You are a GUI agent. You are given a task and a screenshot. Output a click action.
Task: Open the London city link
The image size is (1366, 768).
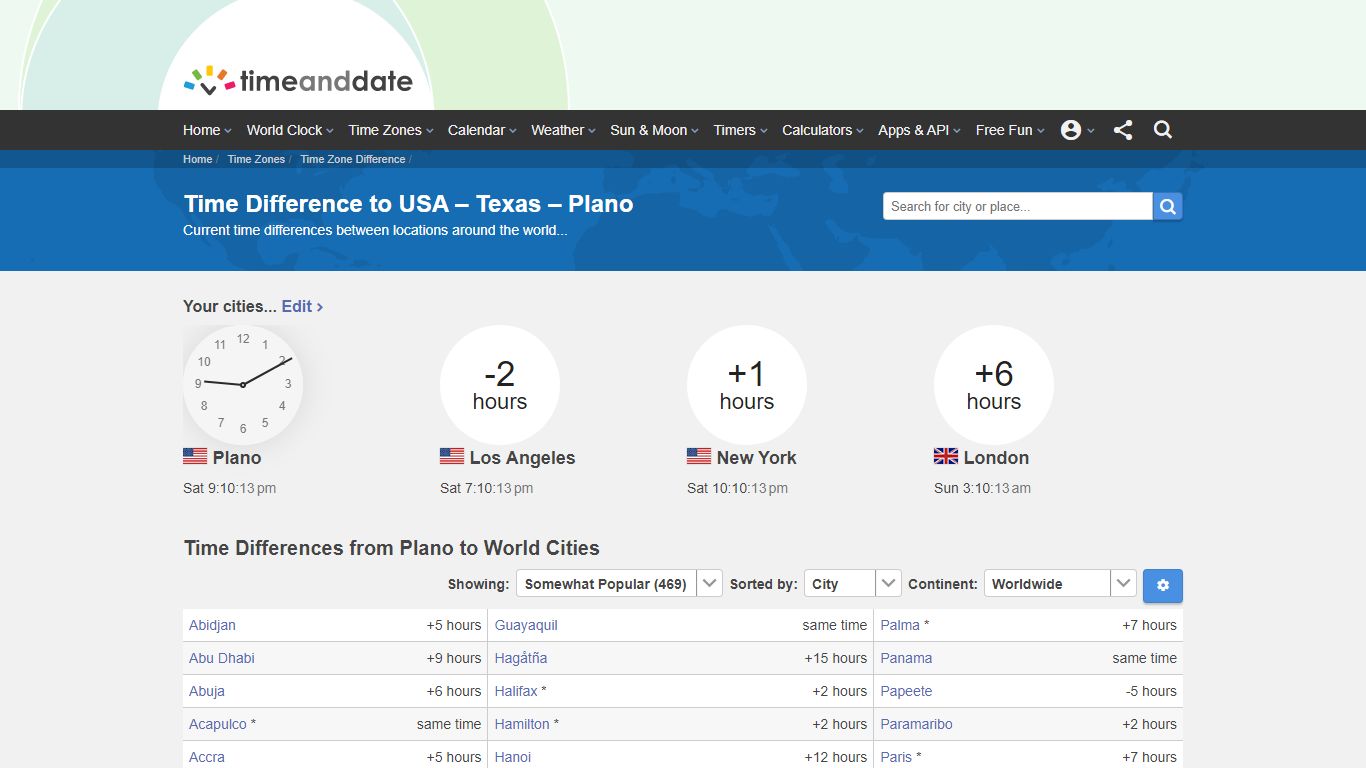coord(997,458)
